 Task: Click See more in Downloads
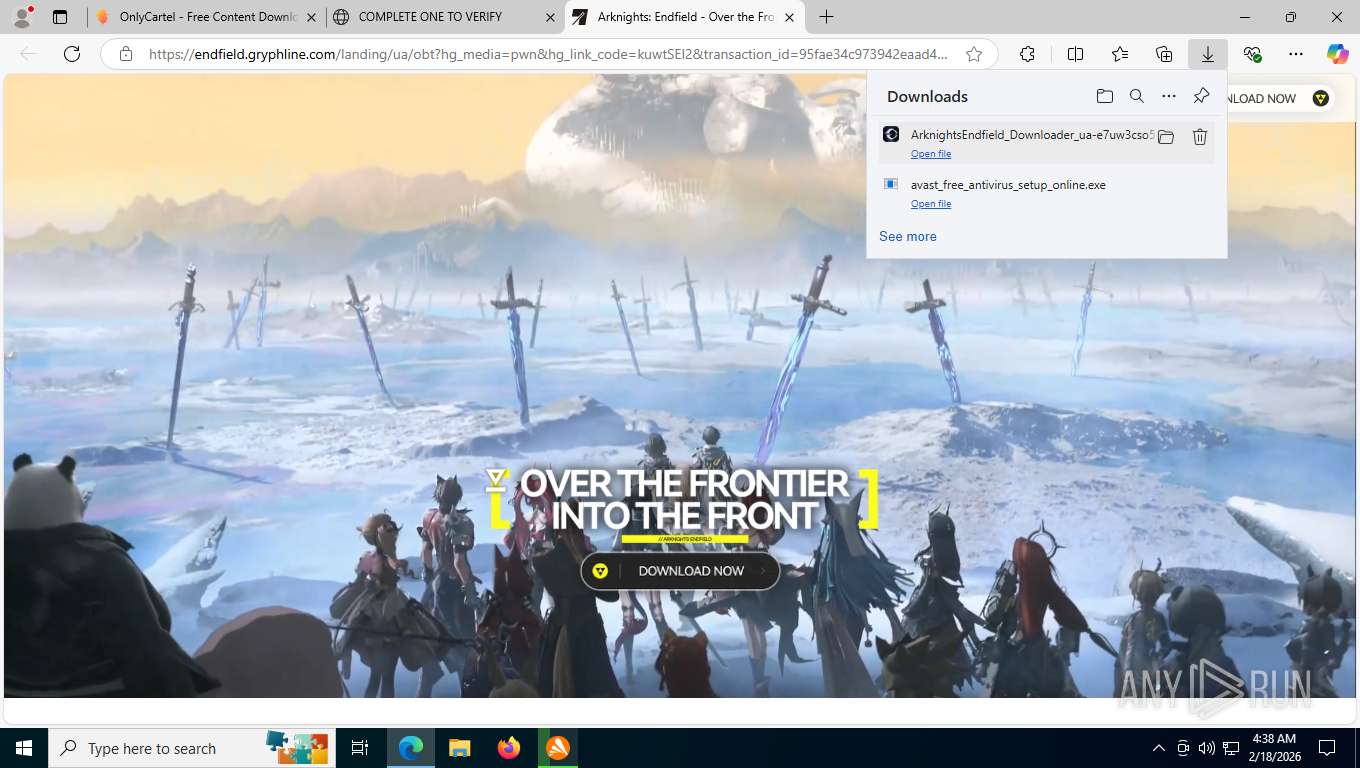coord(908,237)
